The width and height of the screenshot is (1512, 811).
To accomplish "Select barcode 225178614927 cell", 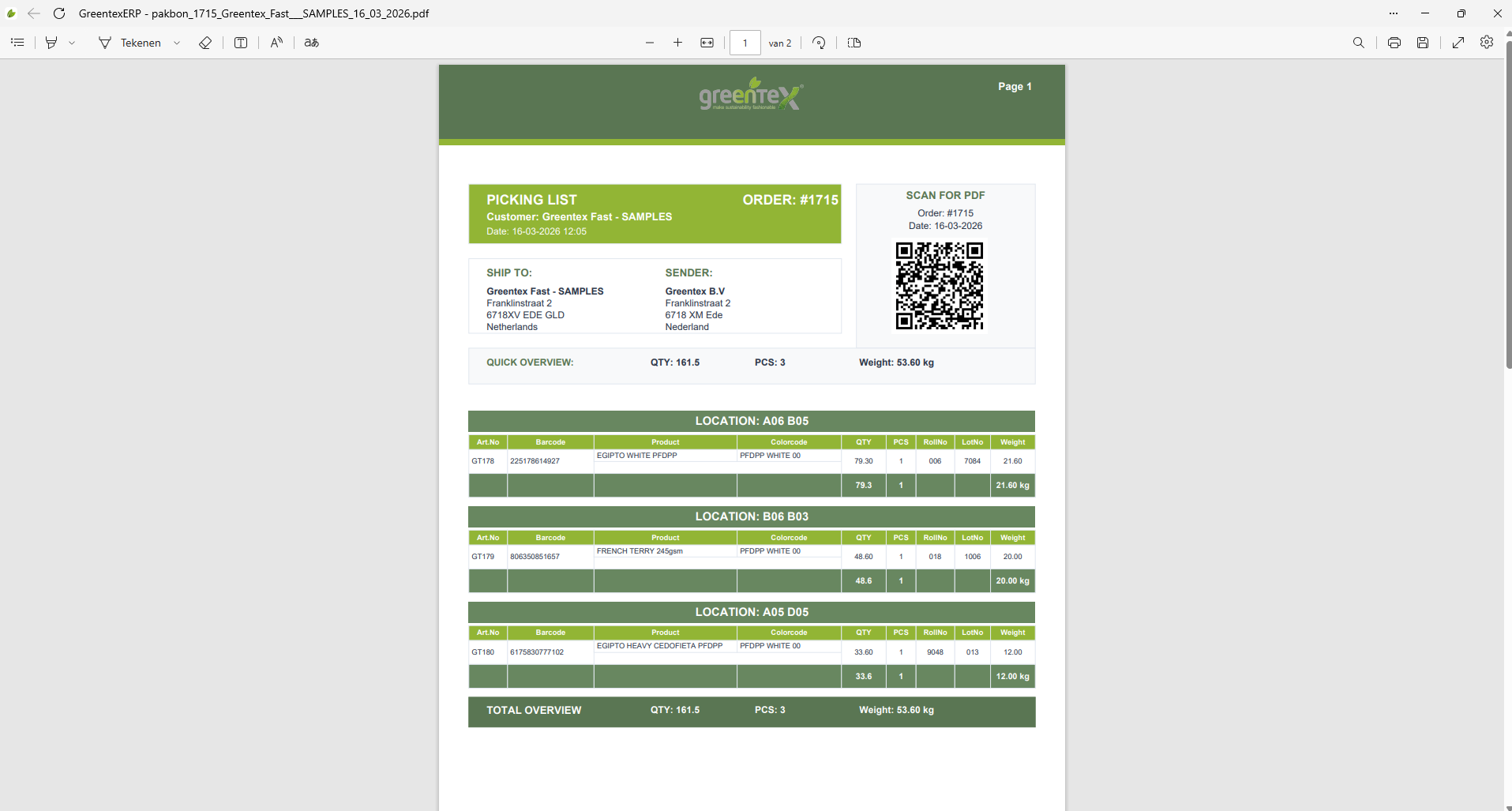I will click(550, 461).
